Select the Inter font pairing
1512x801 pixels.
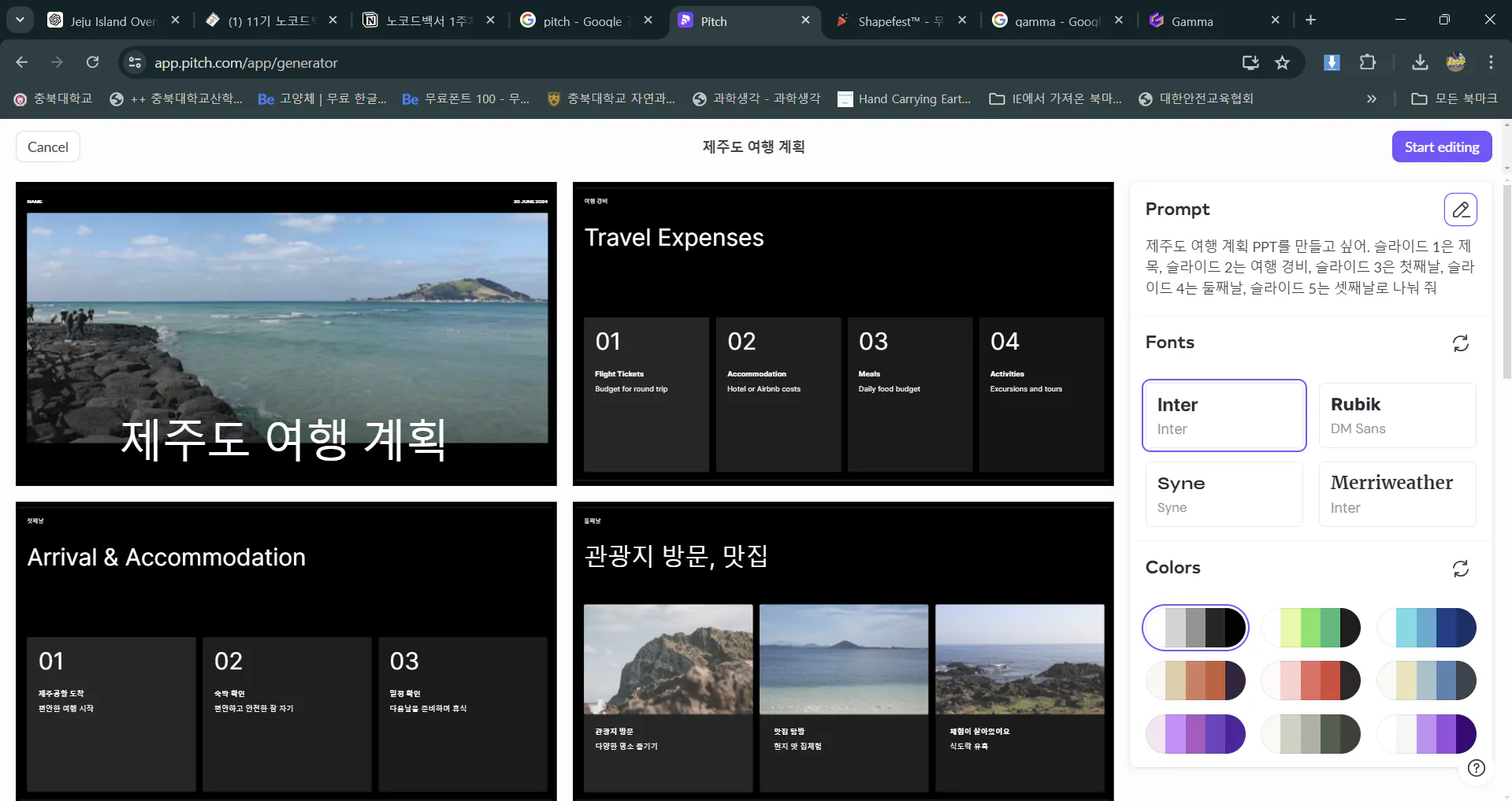coord(1224,415)
